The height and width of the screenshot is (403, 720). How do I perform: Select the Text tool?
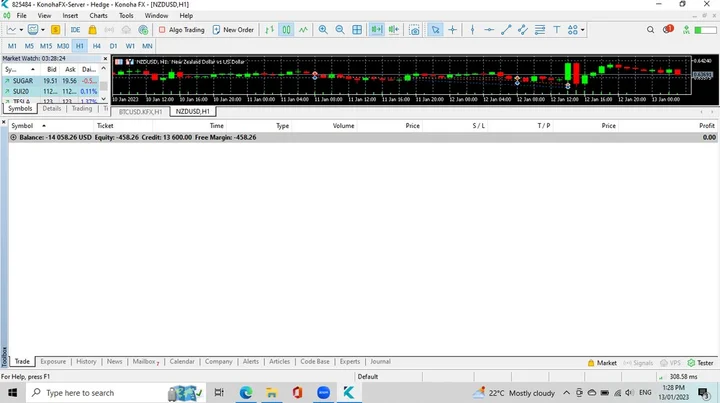557,30
